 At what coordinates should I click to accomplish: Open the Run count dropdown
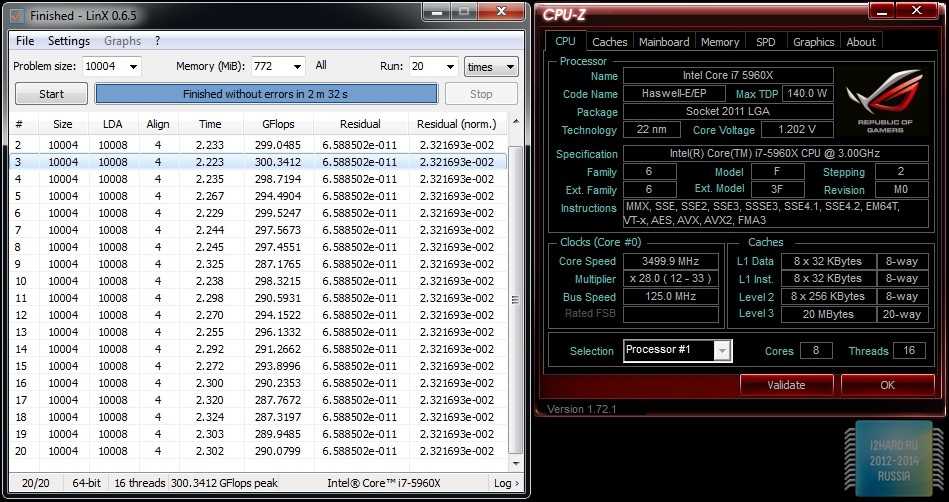pos(449,67)
